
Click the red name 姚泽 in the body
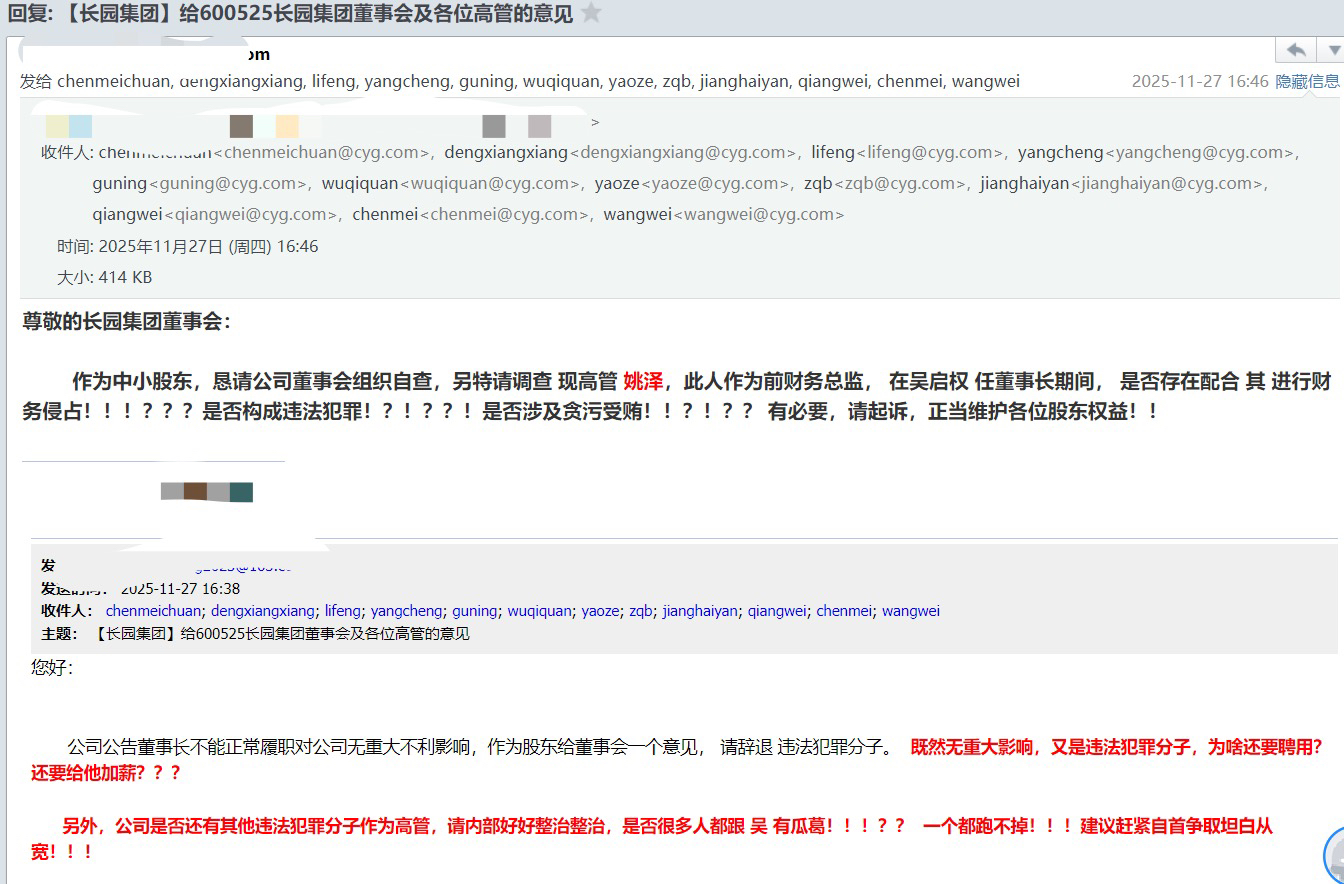click(643, 381)
